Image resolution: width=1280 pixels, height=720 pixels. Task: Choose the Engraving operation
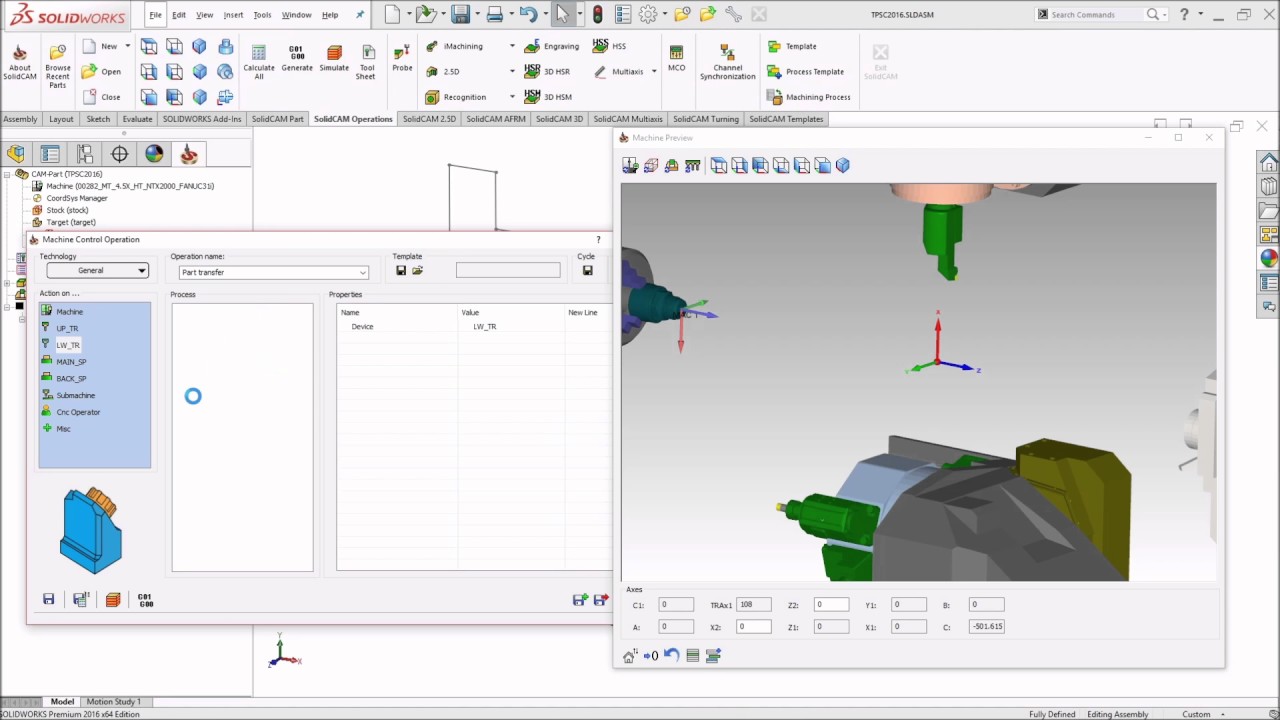[552, 46]
